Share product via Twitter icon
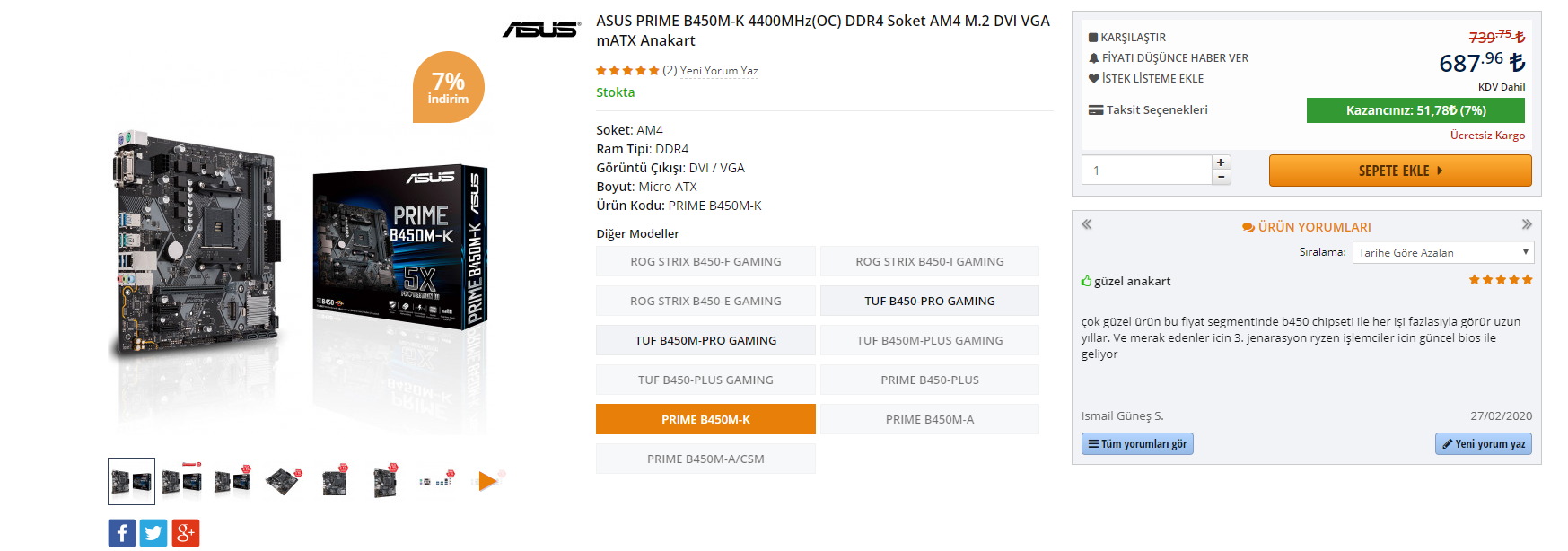1568x551 pixels. 153,533
